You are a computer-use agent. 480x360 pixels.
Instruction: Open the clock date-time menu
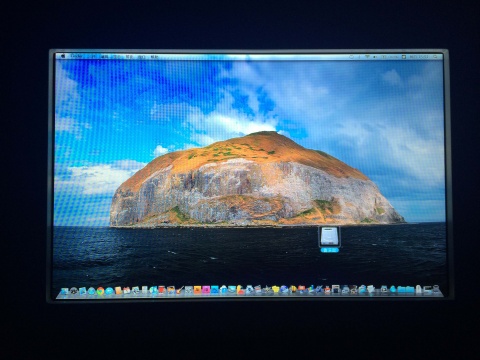[419, 57]
